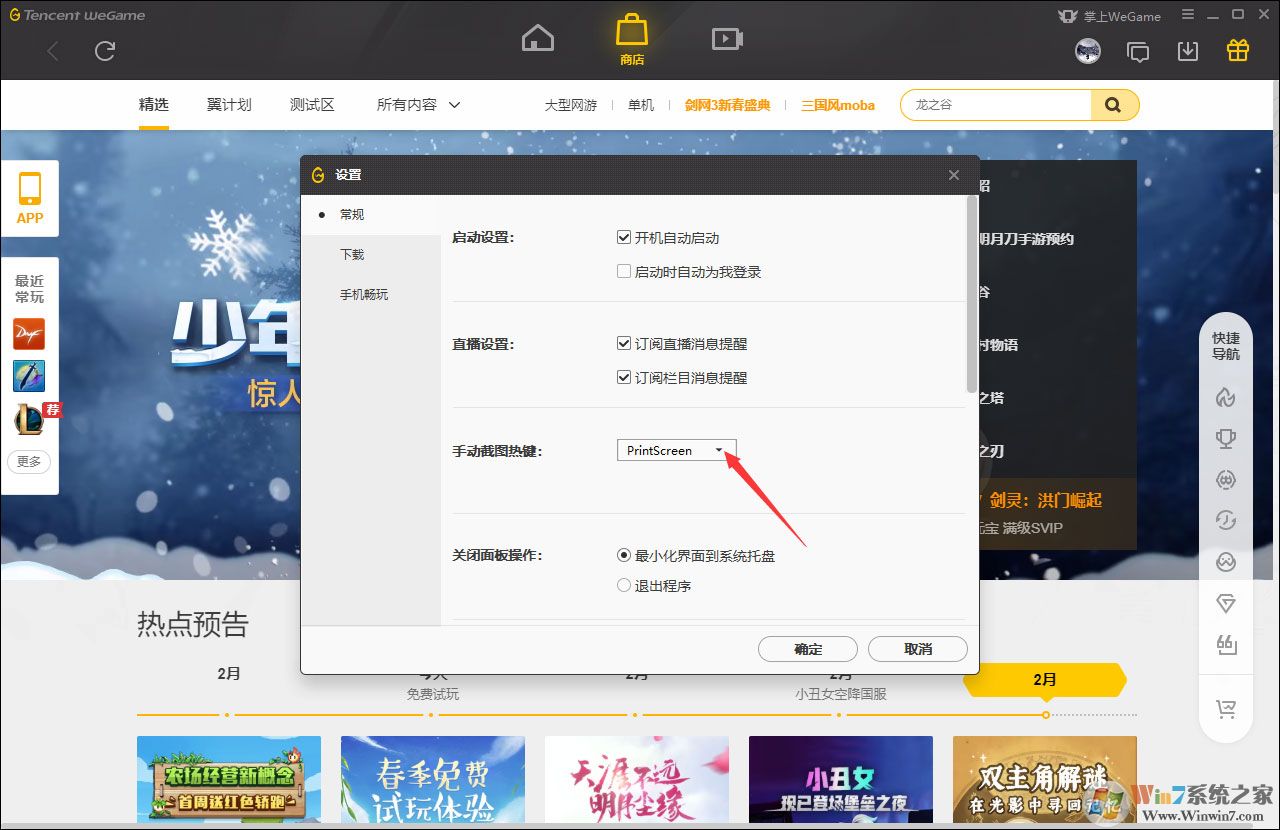Screen dimensions: 1280x830
Task: Expand the 所有内容 dropdown menu
Action: (417, 103)
